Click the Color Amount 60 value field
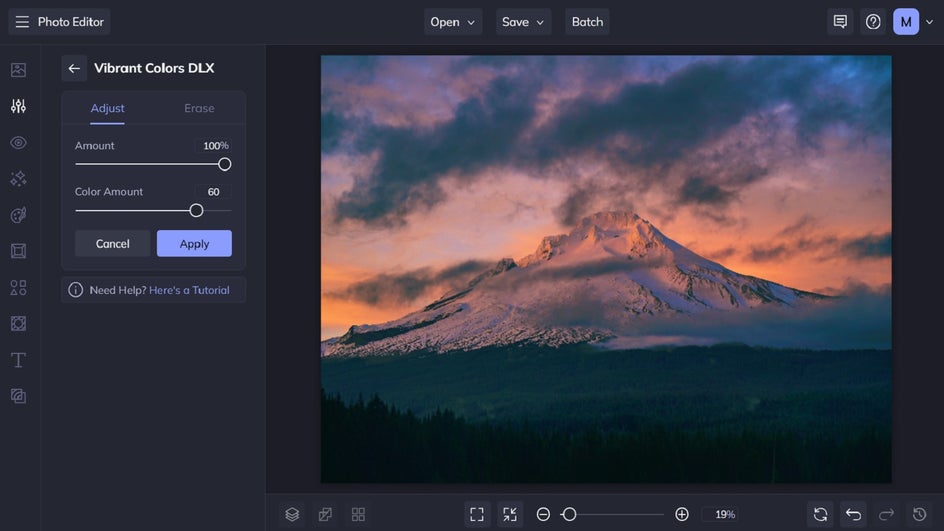944x531 pixels. coord(213,191)
